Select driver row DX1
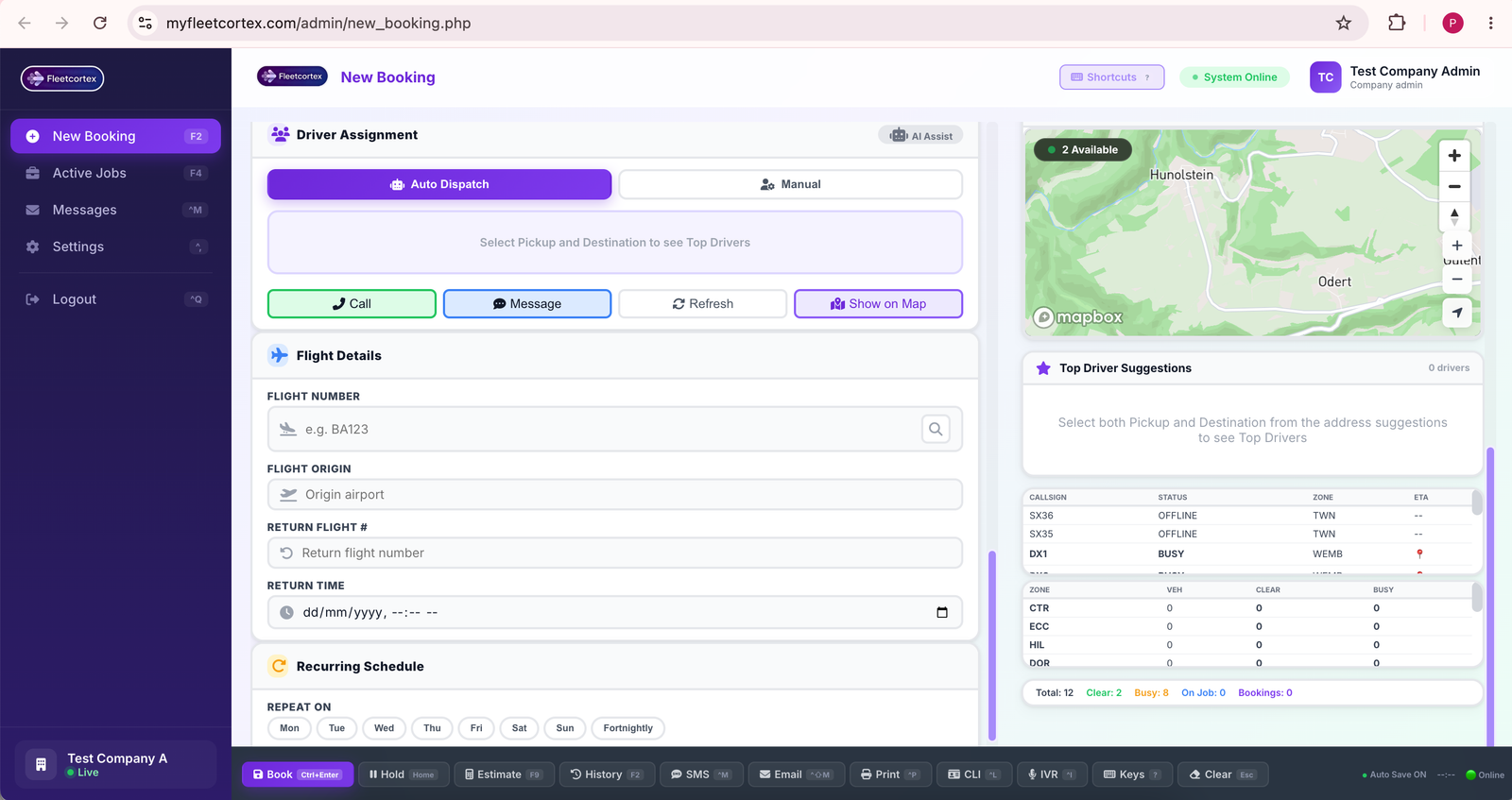The height and width of the screenshot is (800, 1512). (x=1247, y=553)
